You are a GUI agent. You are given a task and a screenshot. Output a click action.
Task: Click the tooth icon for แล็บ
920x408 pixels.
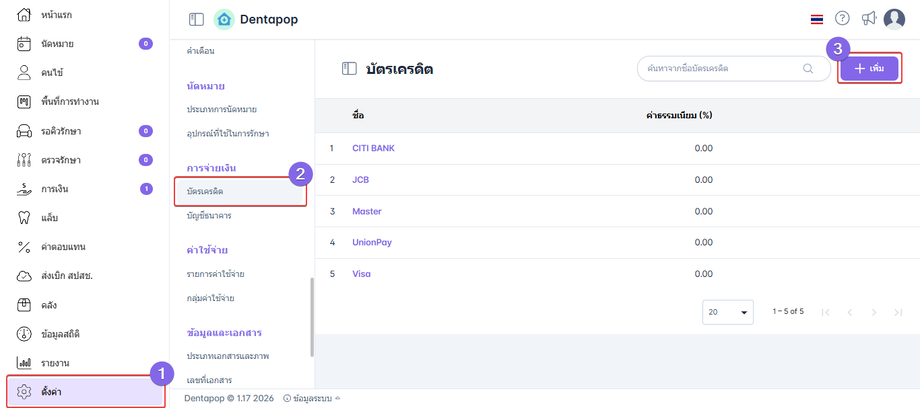pyautogui.click(x=25, y=217)
